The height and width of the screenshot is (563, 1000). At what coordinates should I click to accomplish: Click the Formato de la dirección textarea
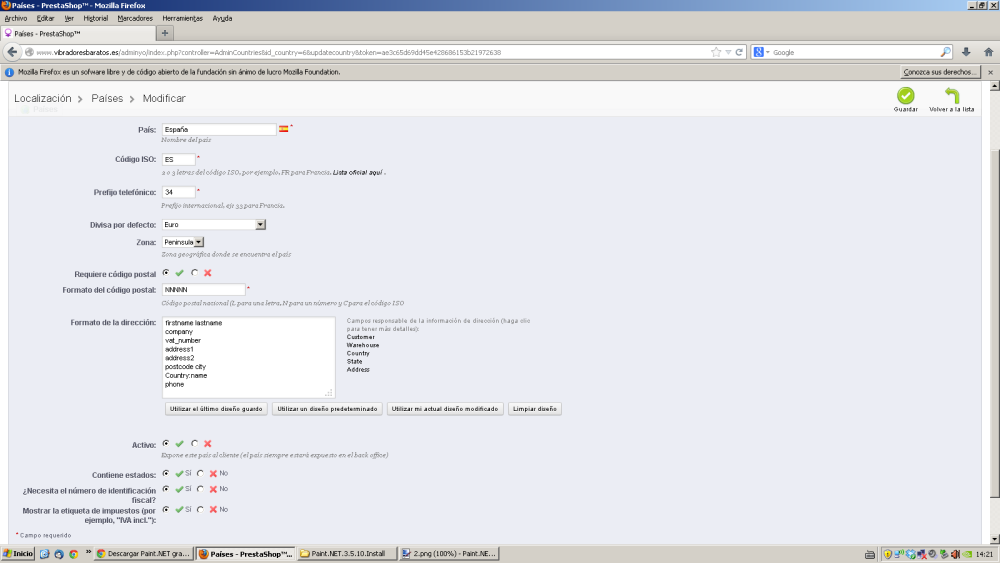click(249, 357)
